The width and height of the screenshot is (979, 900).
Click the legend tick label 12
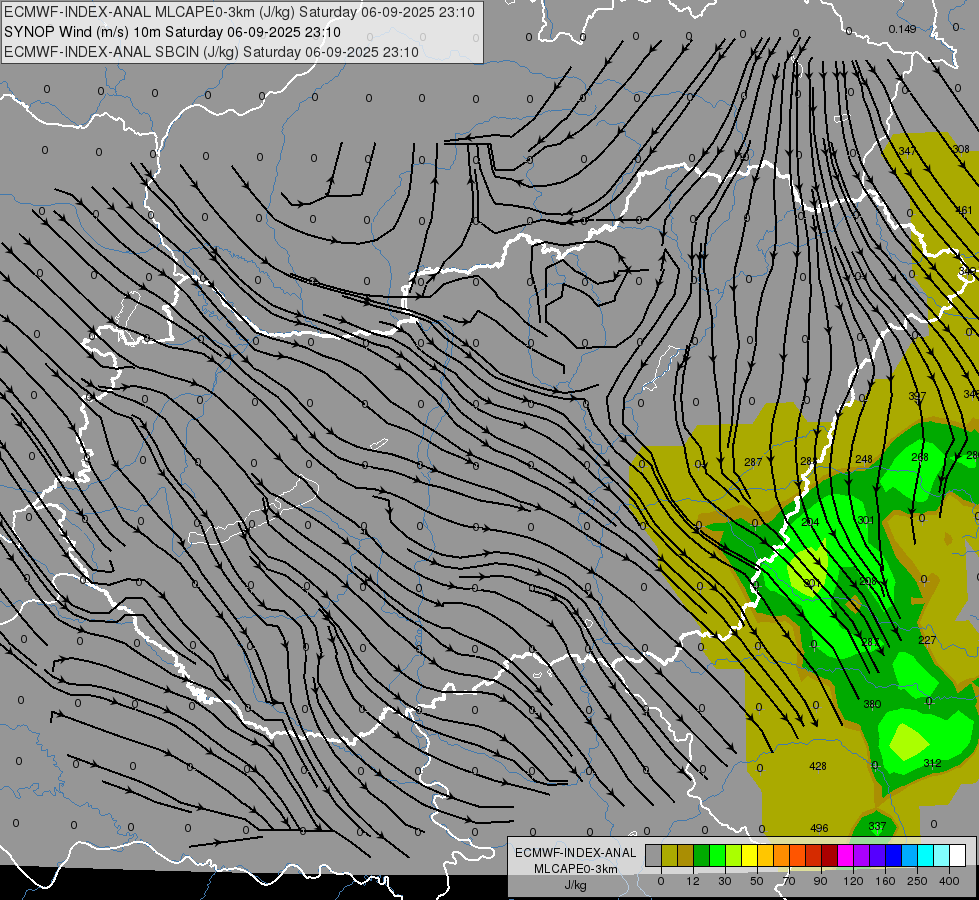(x=693, y=882)
